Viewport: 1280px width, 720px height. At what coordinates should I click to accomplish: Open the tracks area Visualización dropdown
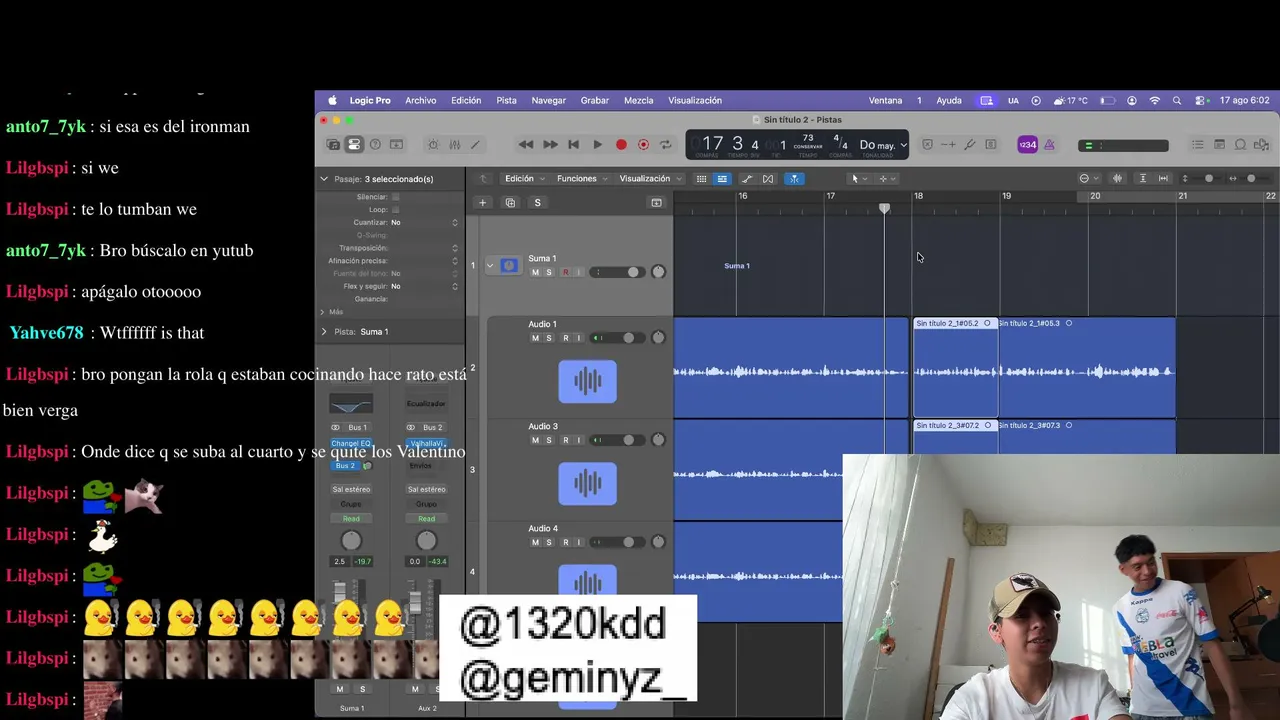click(650, 179)
